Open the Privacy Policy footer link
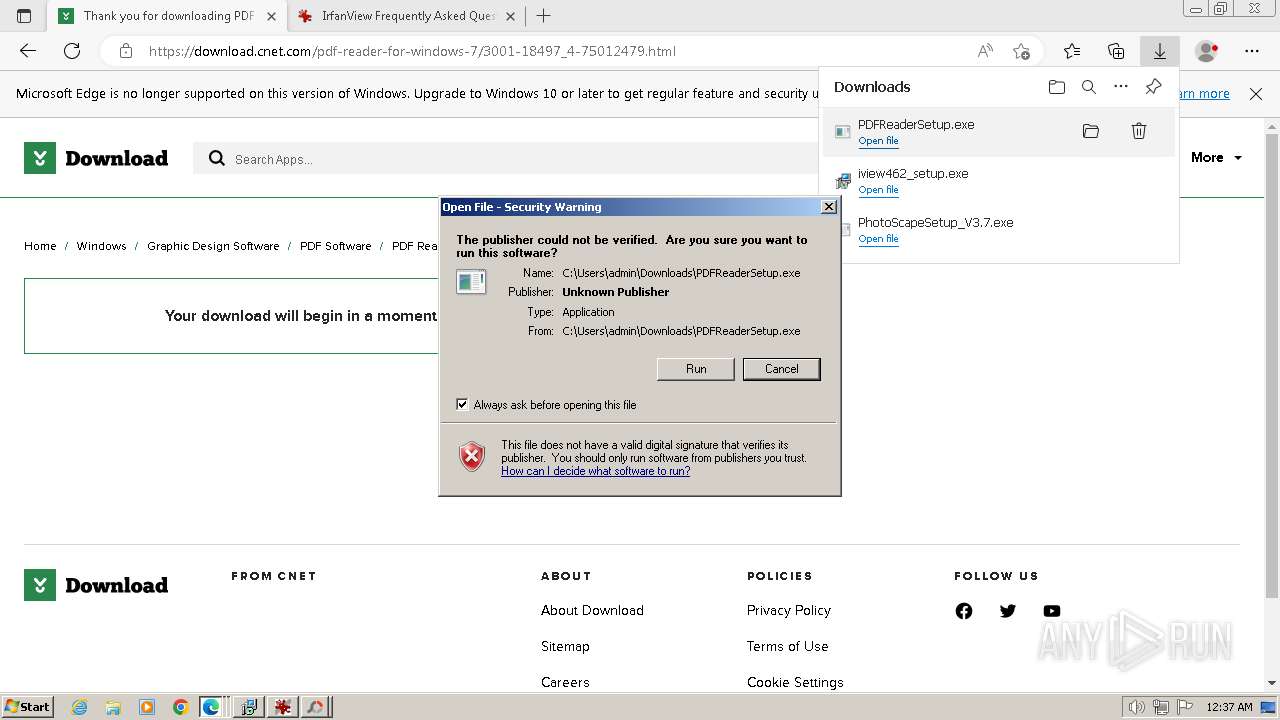This screenshot has width=1280, height=720. (789, 611)
